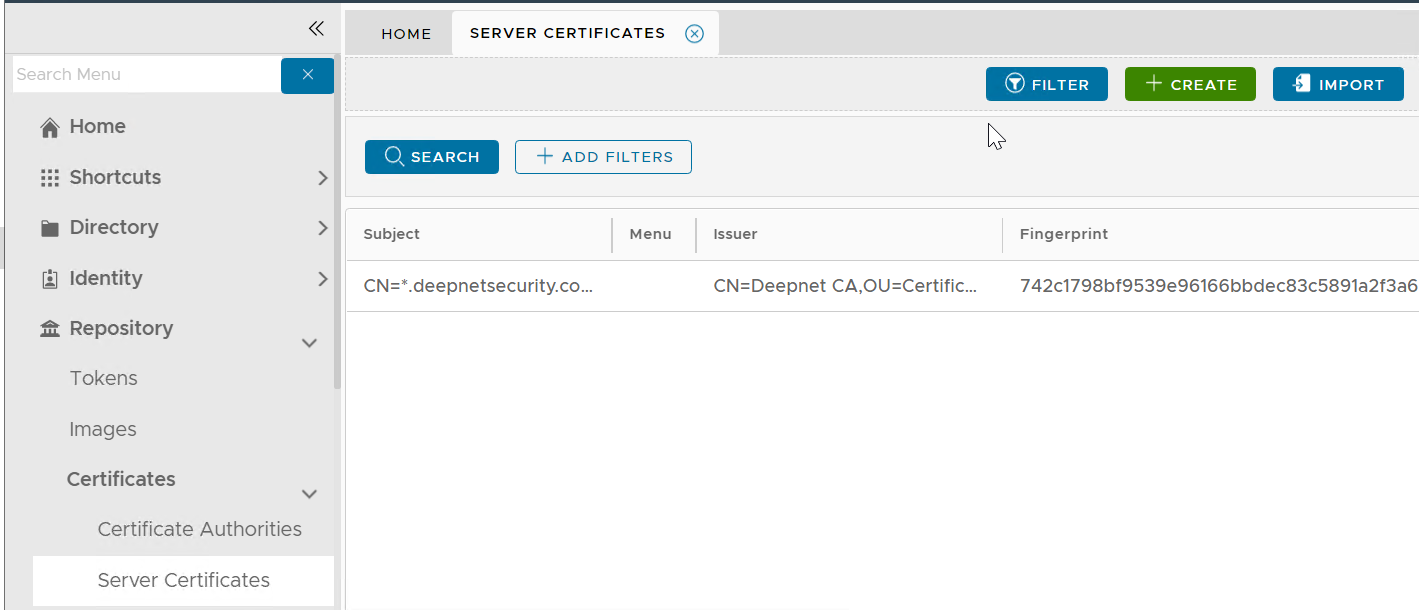
Task: Open Certificate Authorities from the menu
Action: pyautogui.click(x=199, y=529)
